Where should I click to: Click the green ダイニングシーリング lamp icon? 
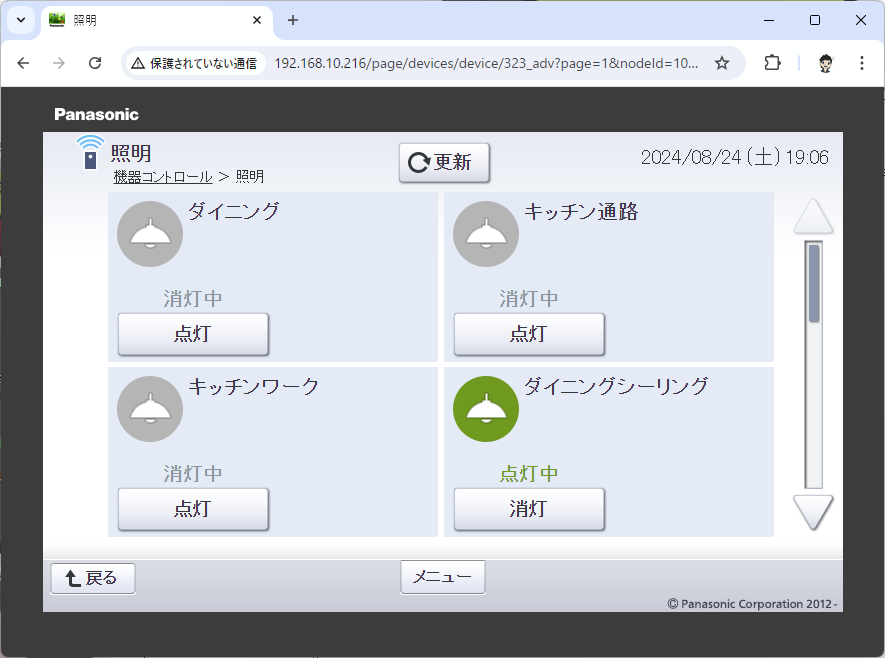tap(486, 409)
